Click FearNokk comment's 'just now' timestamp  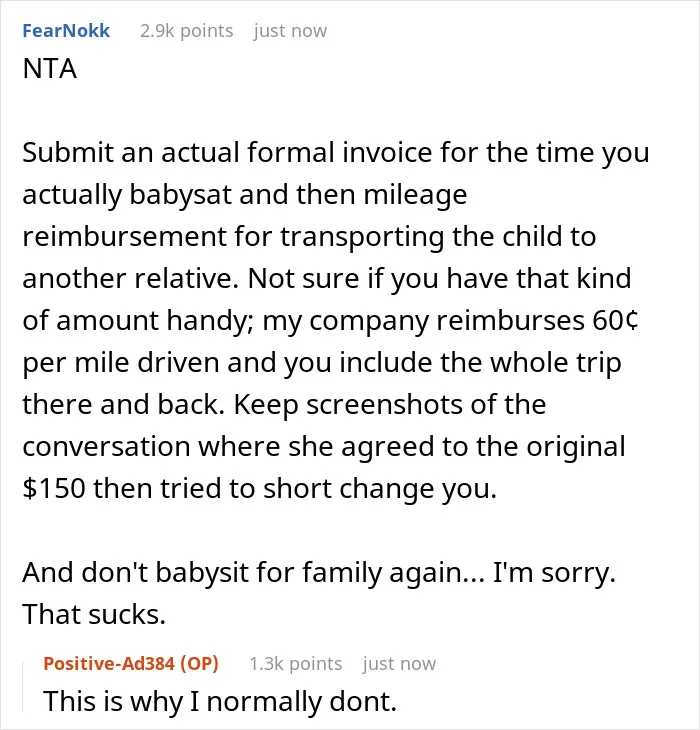click(290, 31)
